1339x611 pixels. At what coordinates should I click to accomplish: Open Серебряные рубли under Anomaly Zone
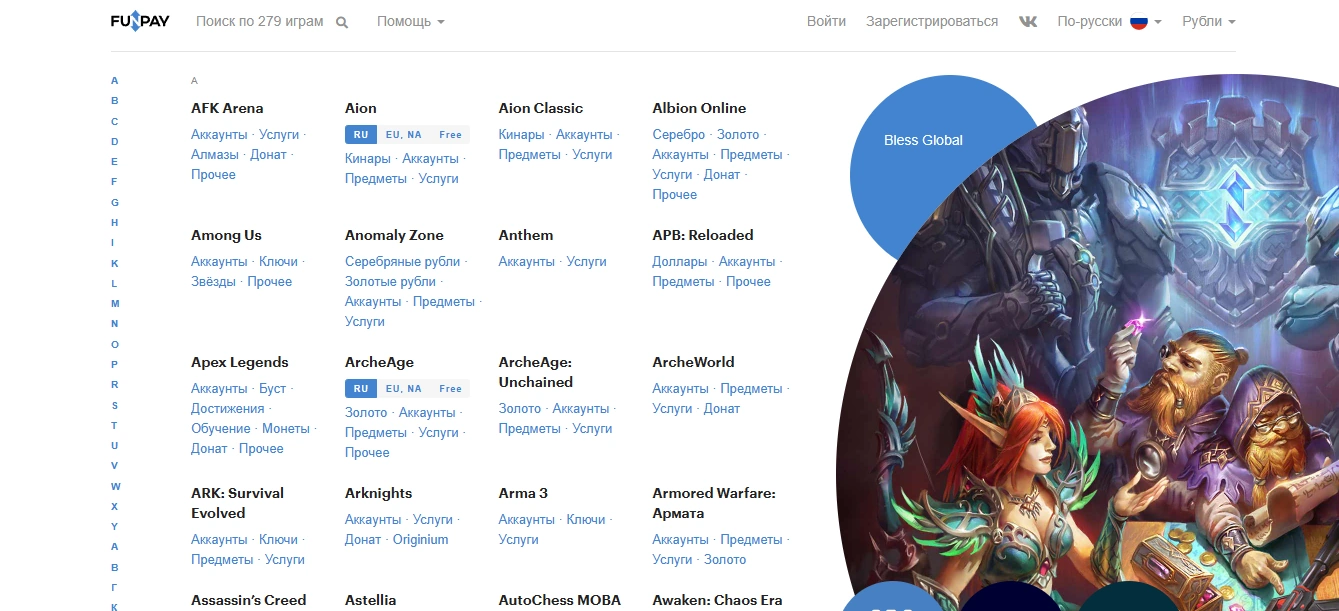(x=403, y=261)
